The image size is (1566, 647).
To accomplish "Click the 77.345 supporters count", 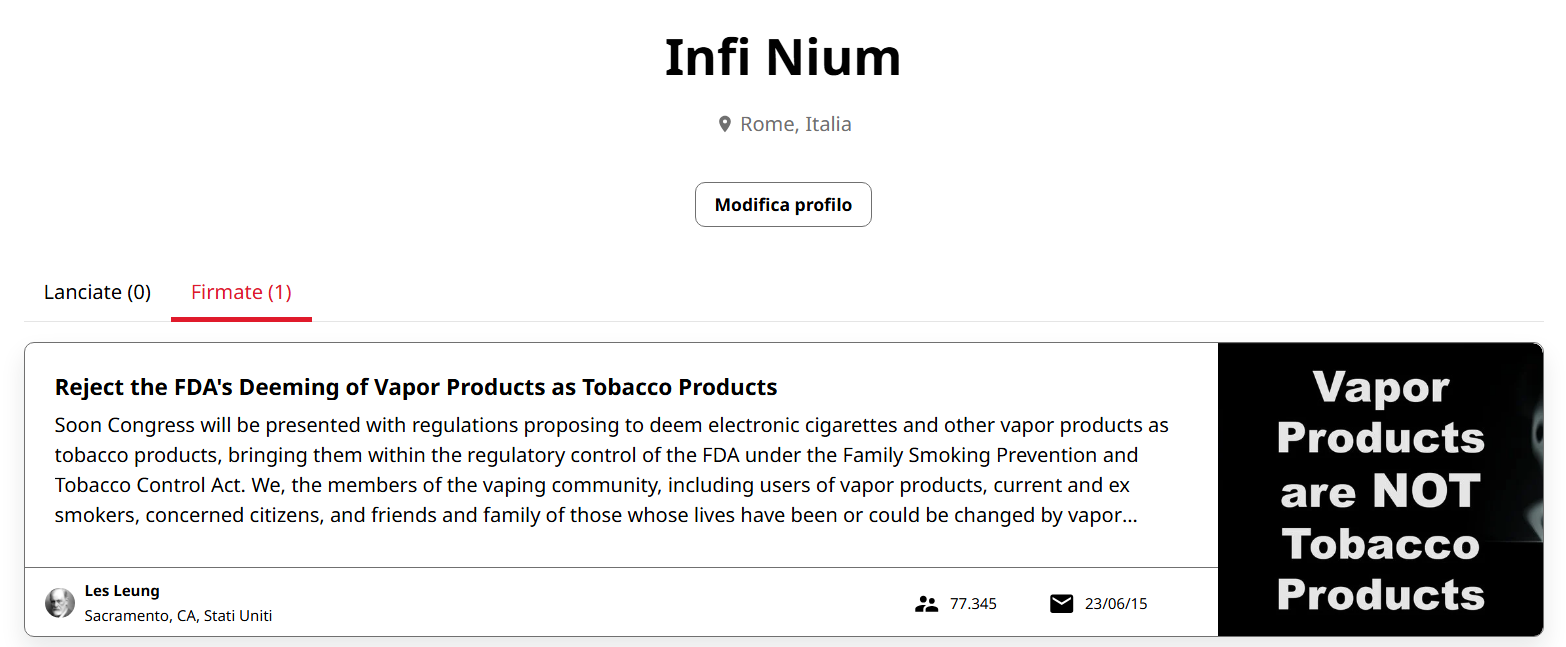I will tap(973, 604).
